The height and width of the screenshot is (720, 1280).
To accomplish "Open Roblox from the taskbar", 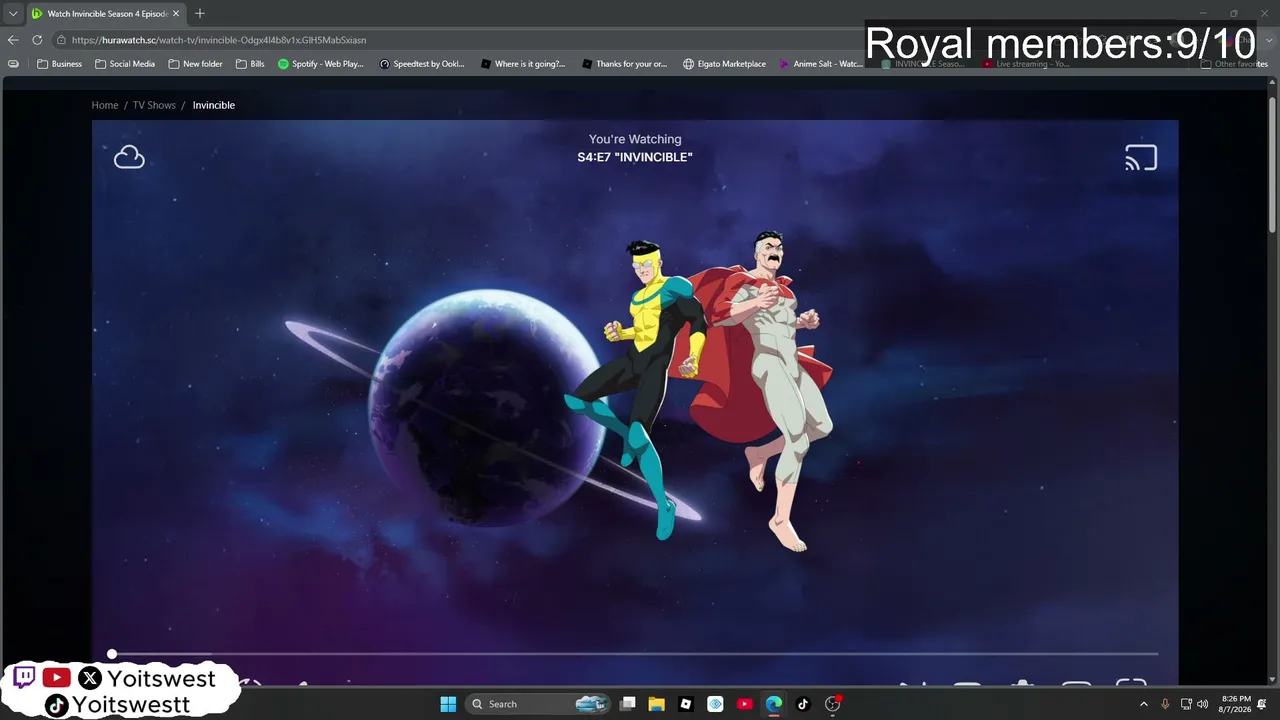I will (x=685, y=704).
